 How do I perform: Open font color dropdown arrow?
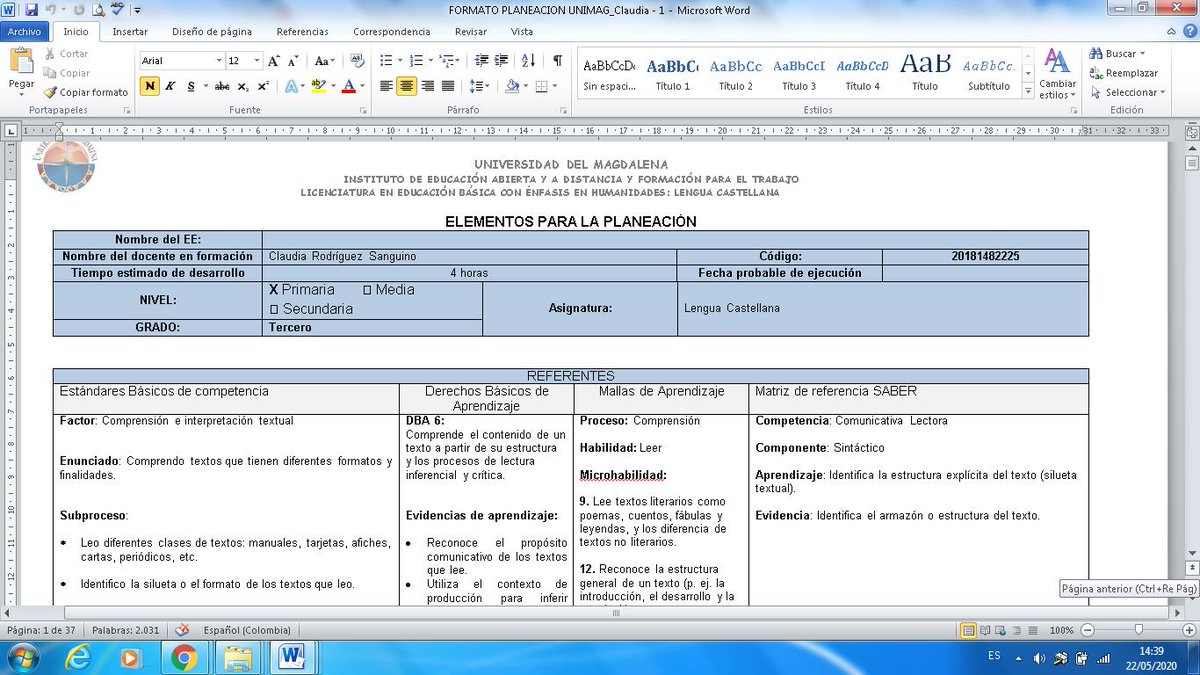click(361, 86)
